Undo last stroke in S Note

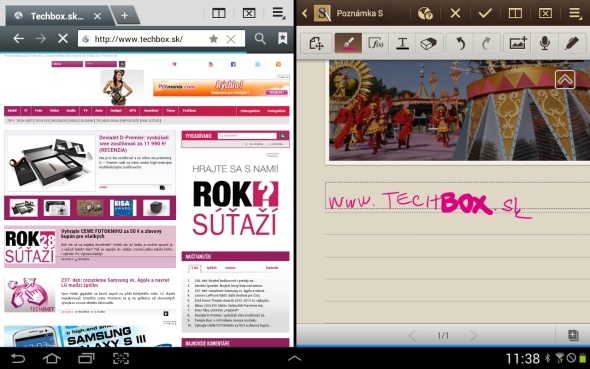point(460,43)
